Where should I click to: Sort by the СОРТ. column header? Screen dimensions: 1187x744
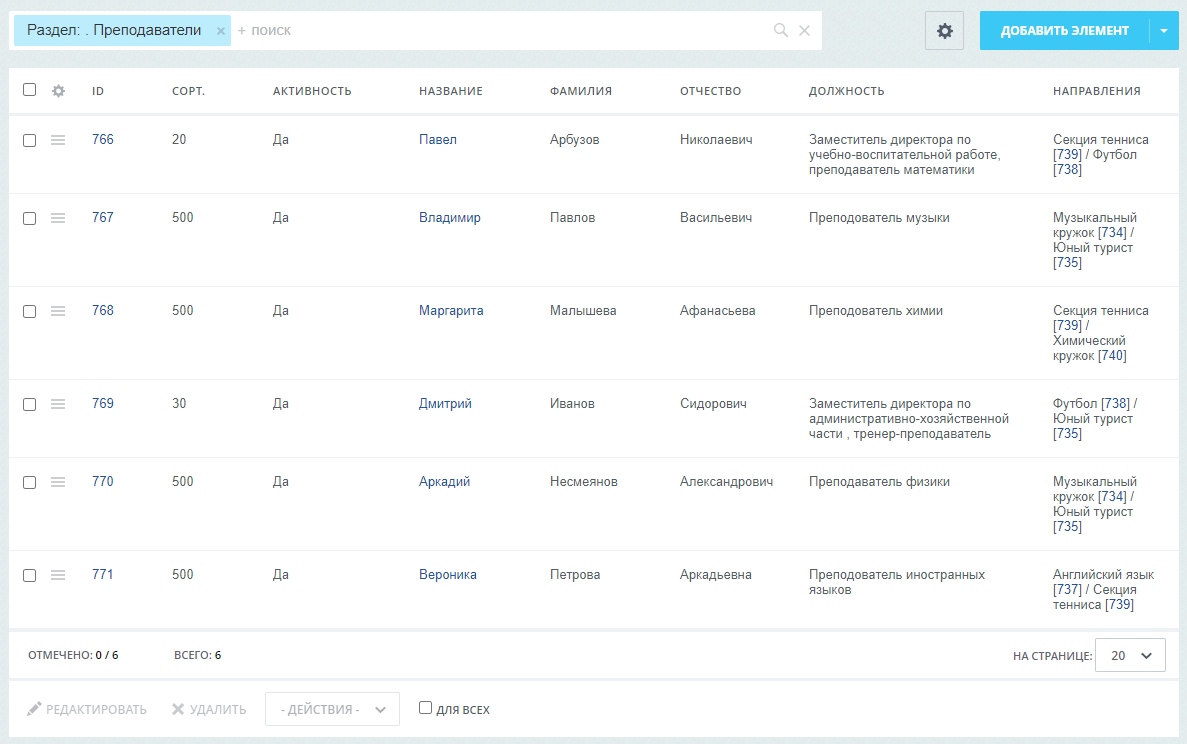coord(188,91)
